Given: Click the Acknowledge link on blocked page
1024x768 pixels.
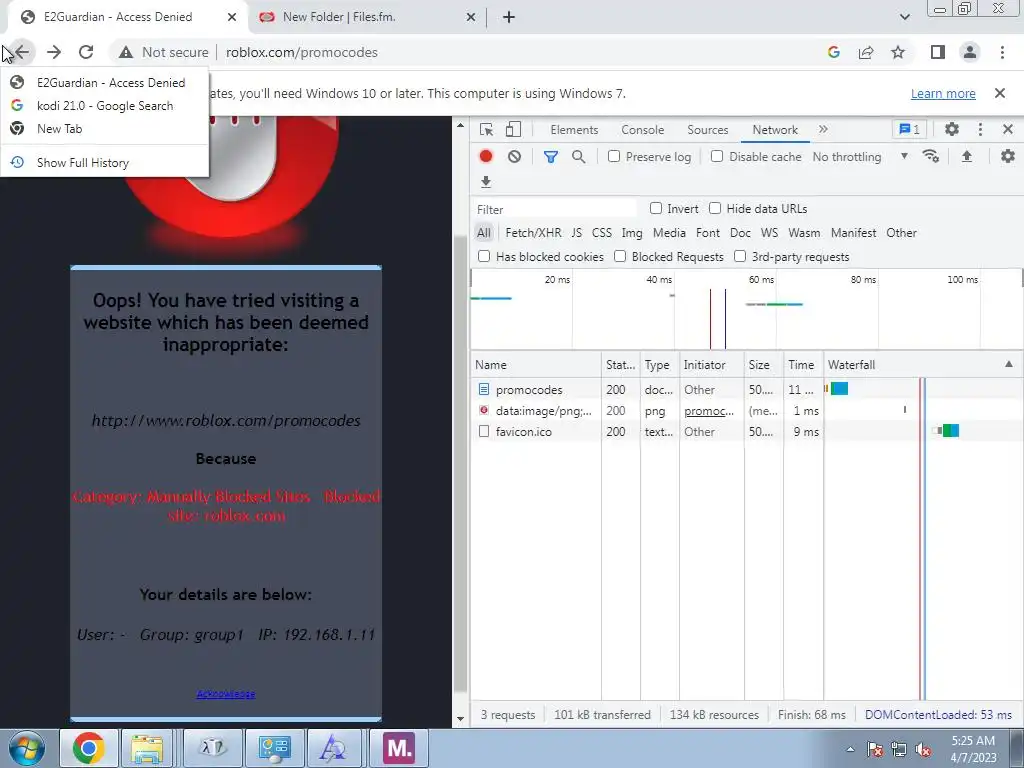Looking at the screenshot, I should click(x=225, y=694).
